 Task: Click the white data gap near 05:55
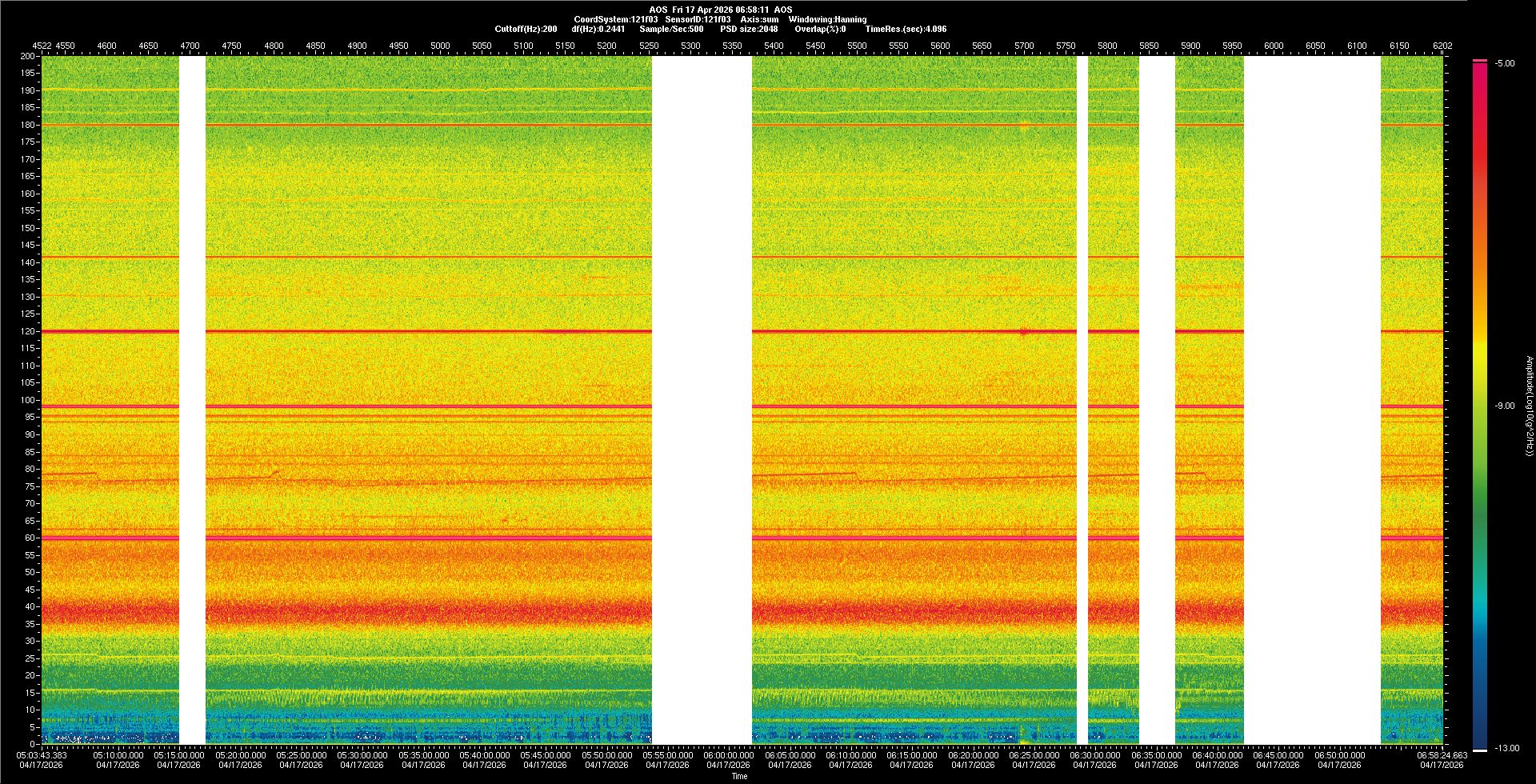(702, 400)
